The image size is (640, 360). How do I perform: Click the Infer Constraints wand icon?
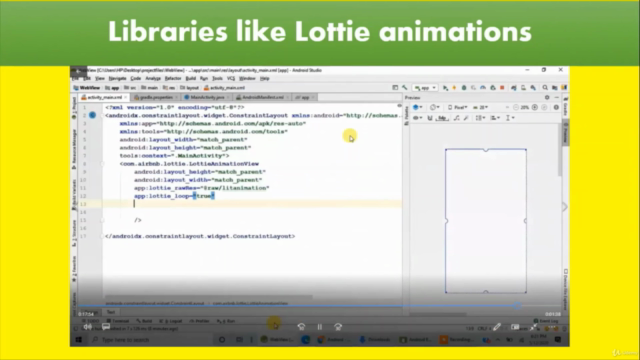click(466, 118)
